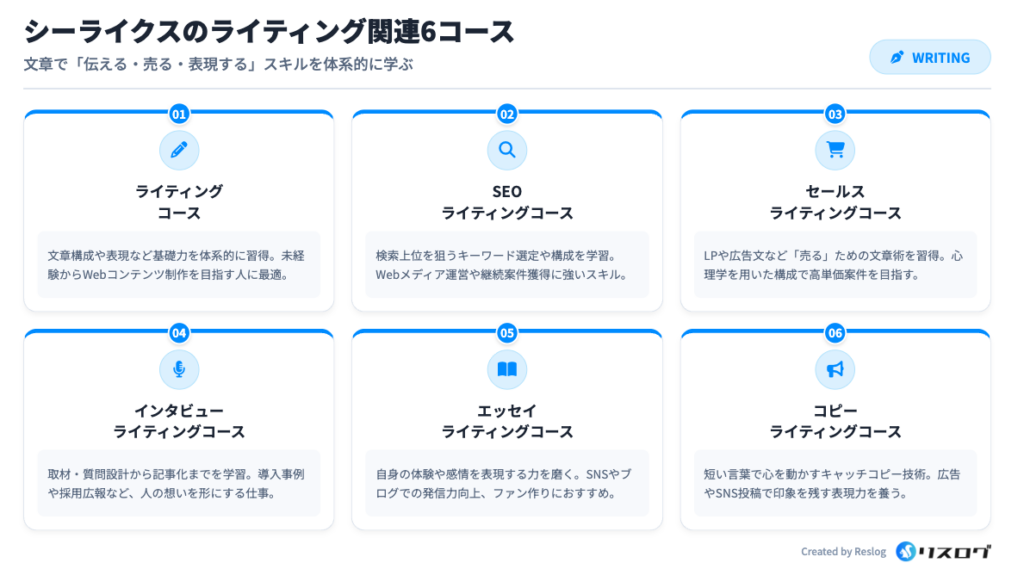Select the number 04 badge
The height and width of the screenshot is (569, 1024).
179,333
